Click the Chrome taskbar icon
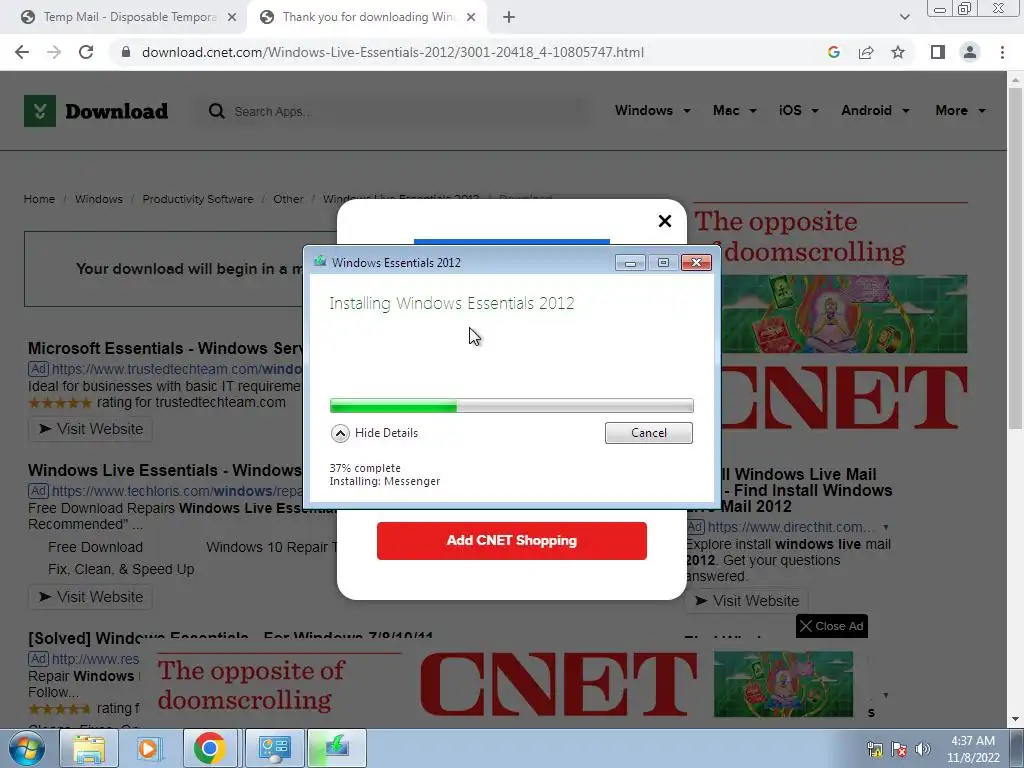 pos(210,748)
